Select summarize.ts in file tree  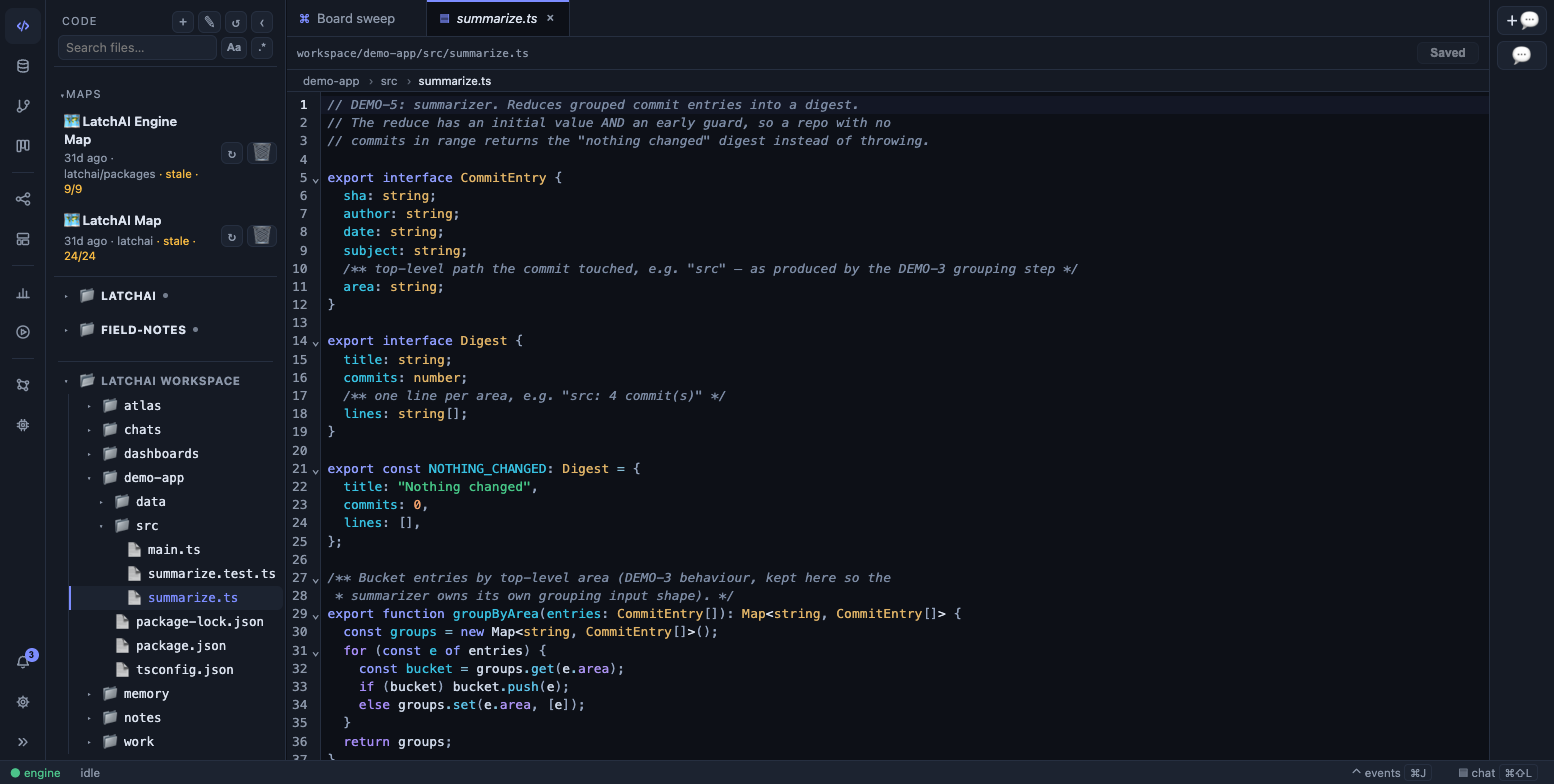pyautogui.click(x=176, y=597)
